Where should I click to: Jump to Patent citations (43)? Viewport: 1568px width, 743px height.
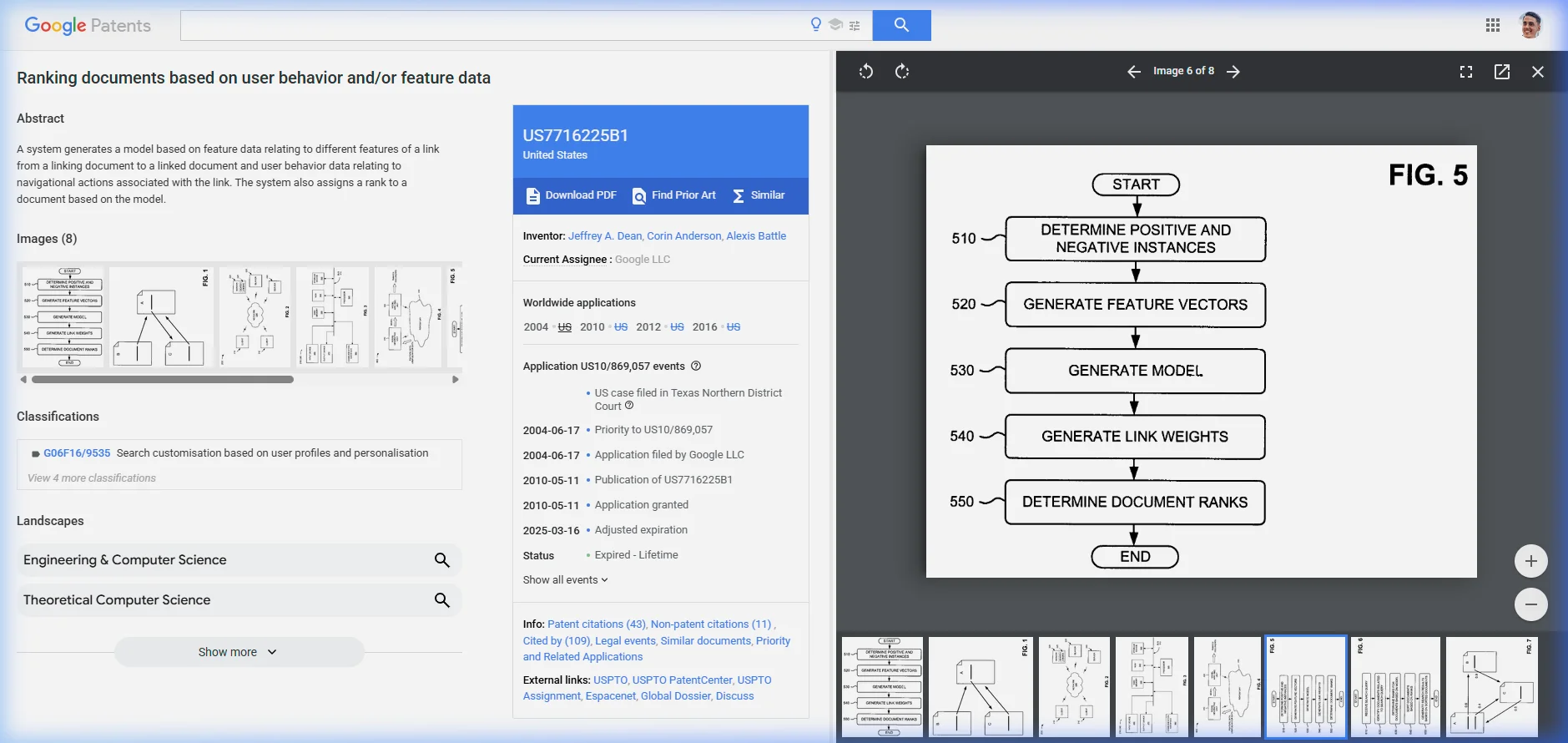pyautogui.click(x=597, y=624)
